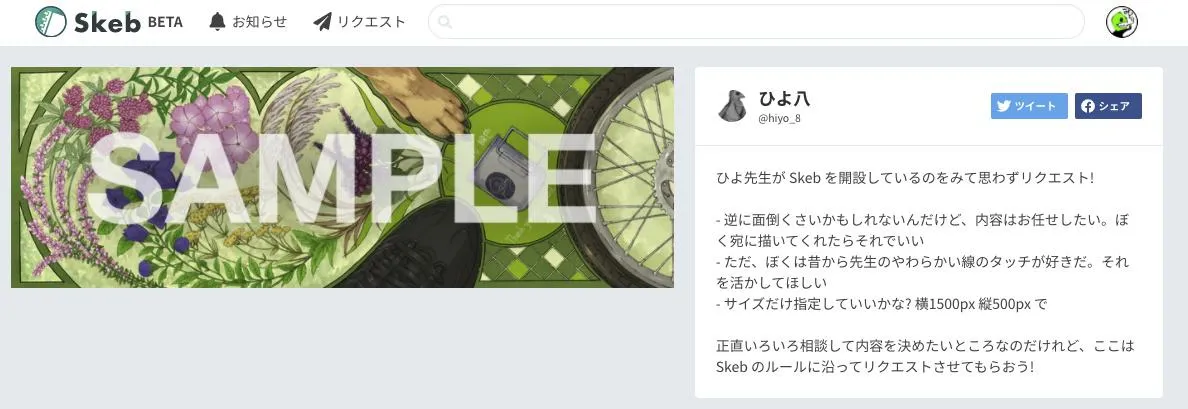This screenshot has height=409, width=1188.
Task: Click the magnifier icon in search bar
Action: coord(445,22)
